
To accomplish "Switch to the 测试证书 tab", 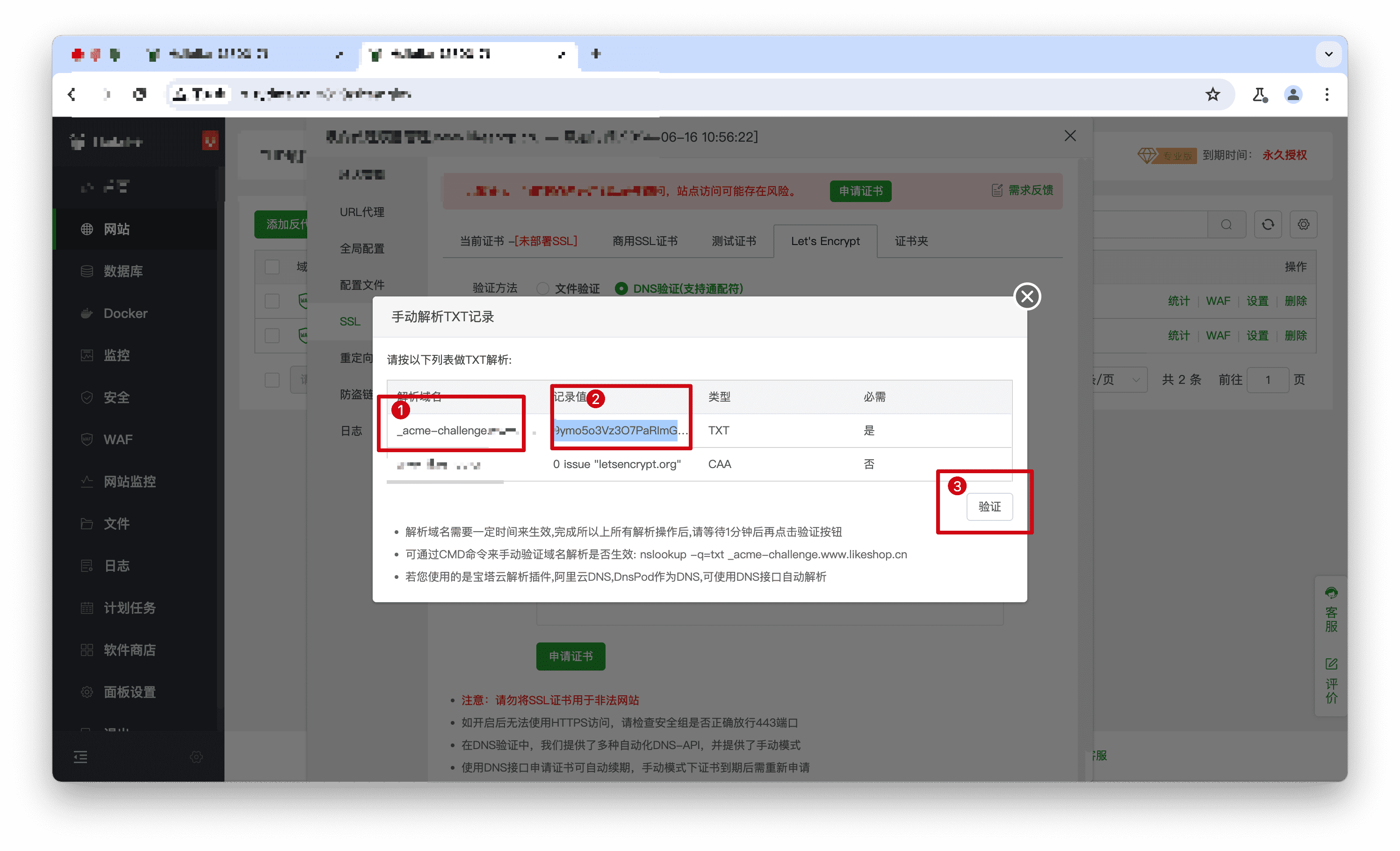I will 734,241.
